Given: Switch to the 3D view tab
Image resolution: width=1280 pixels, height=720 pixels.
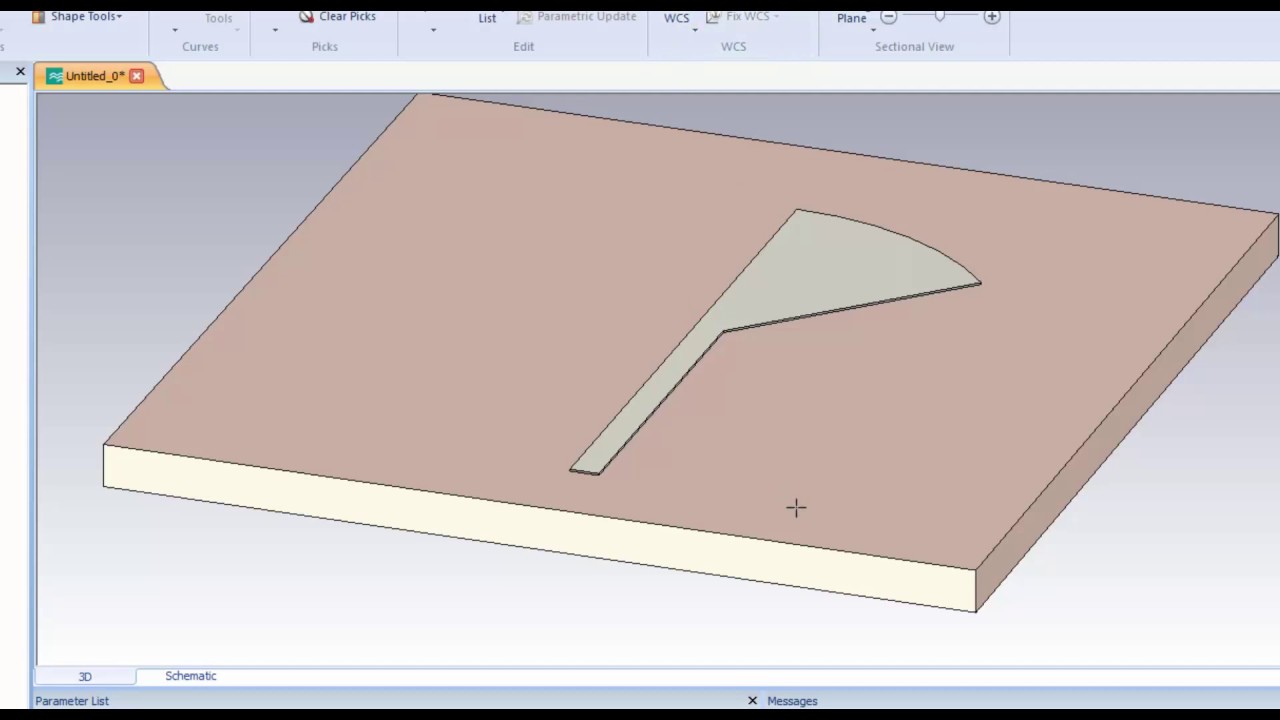Looking at the screenshot, I should point(85,677).
